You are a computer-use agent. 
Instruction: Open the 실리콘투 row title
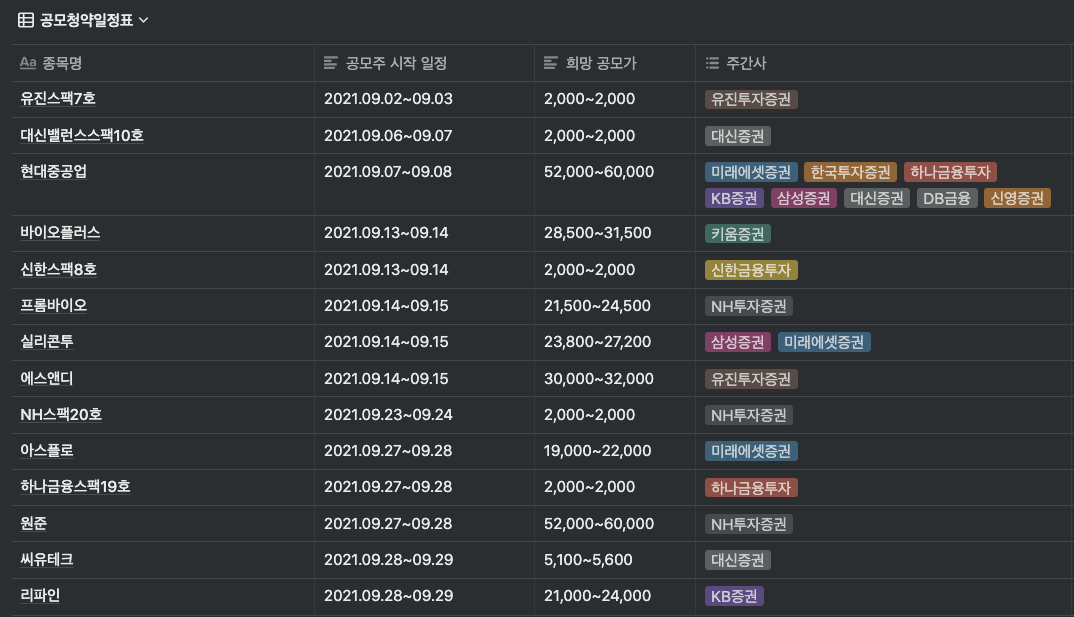(47, 341)
